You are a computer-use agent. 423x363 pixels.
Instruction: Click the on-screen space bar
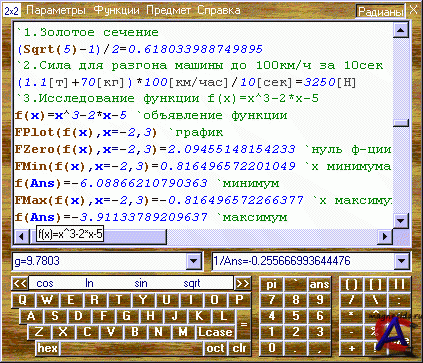[x=132, y=348]
